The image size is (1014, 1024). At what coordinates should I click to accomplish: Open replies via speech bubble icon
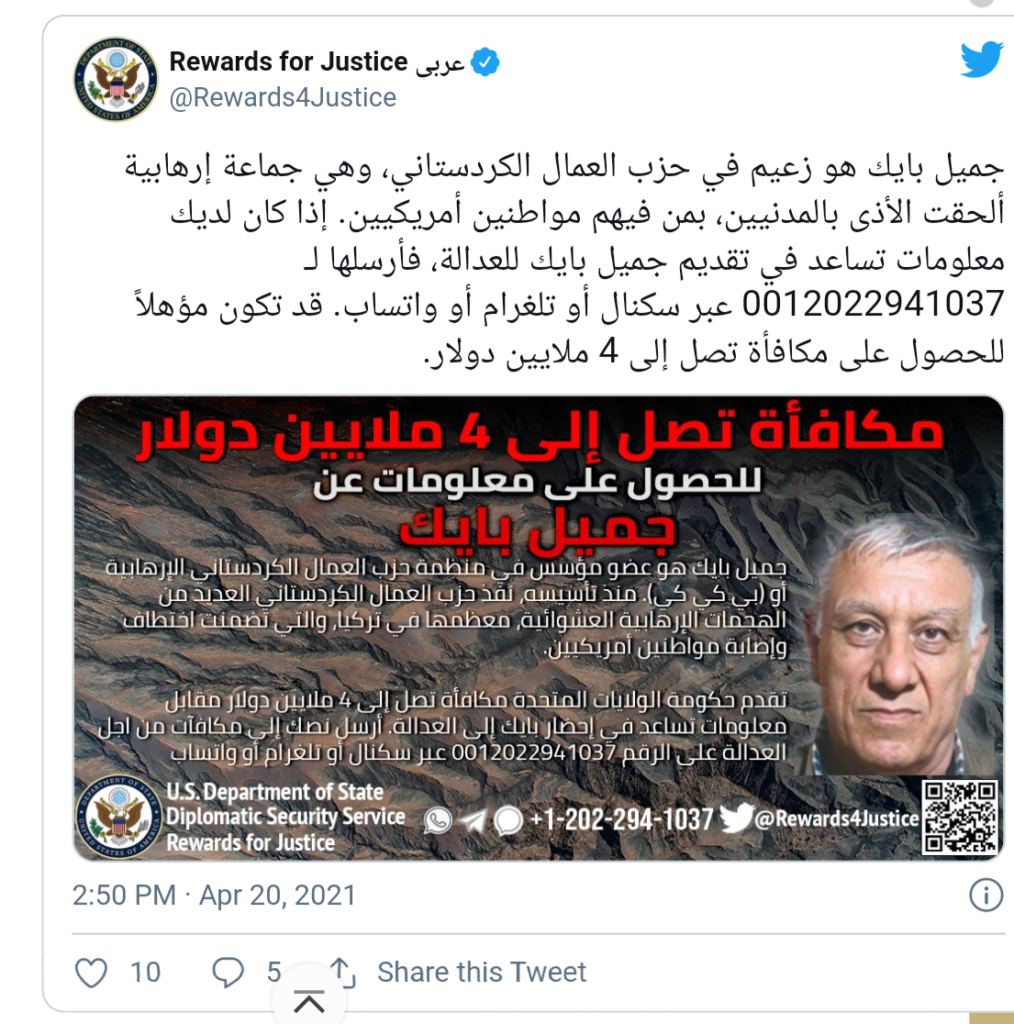point(228,972)
